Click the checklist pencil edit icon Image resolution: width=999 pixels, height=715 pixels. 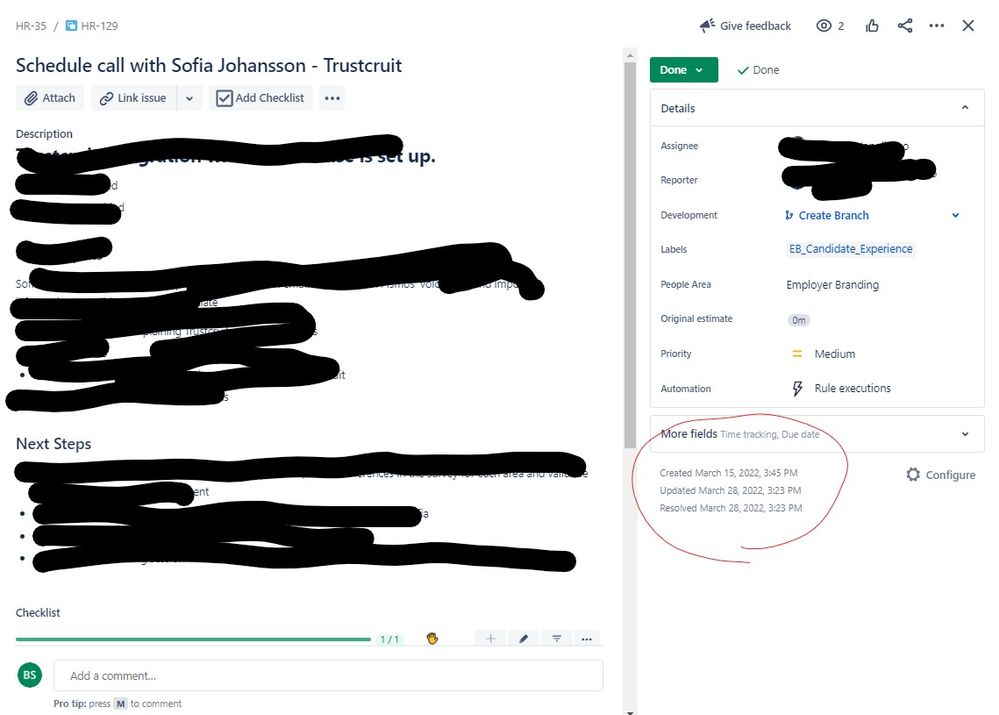(x=524, y=639)
